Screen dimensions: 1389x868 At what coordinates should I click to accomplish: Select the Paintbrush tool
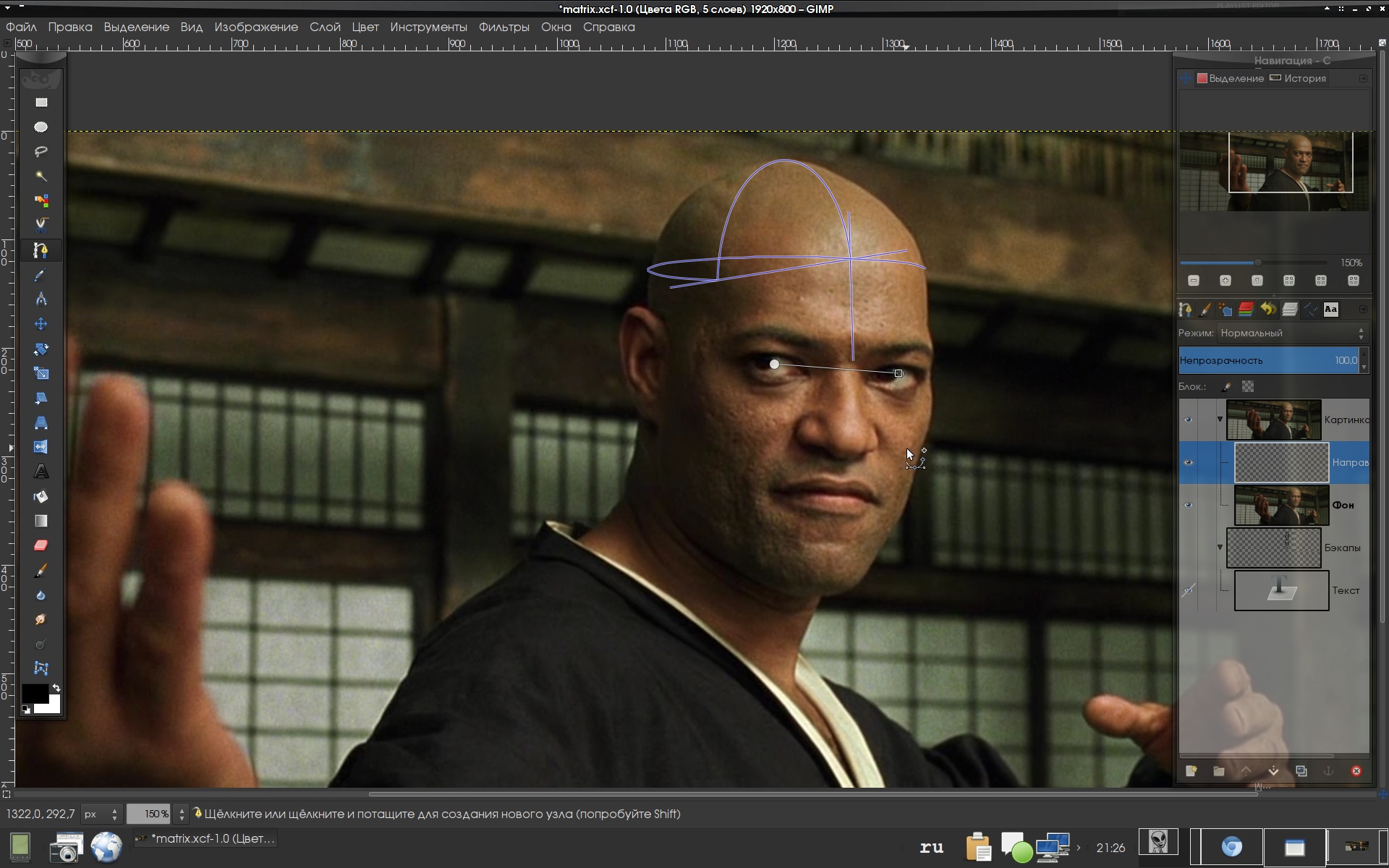click(x=41, y=571)
